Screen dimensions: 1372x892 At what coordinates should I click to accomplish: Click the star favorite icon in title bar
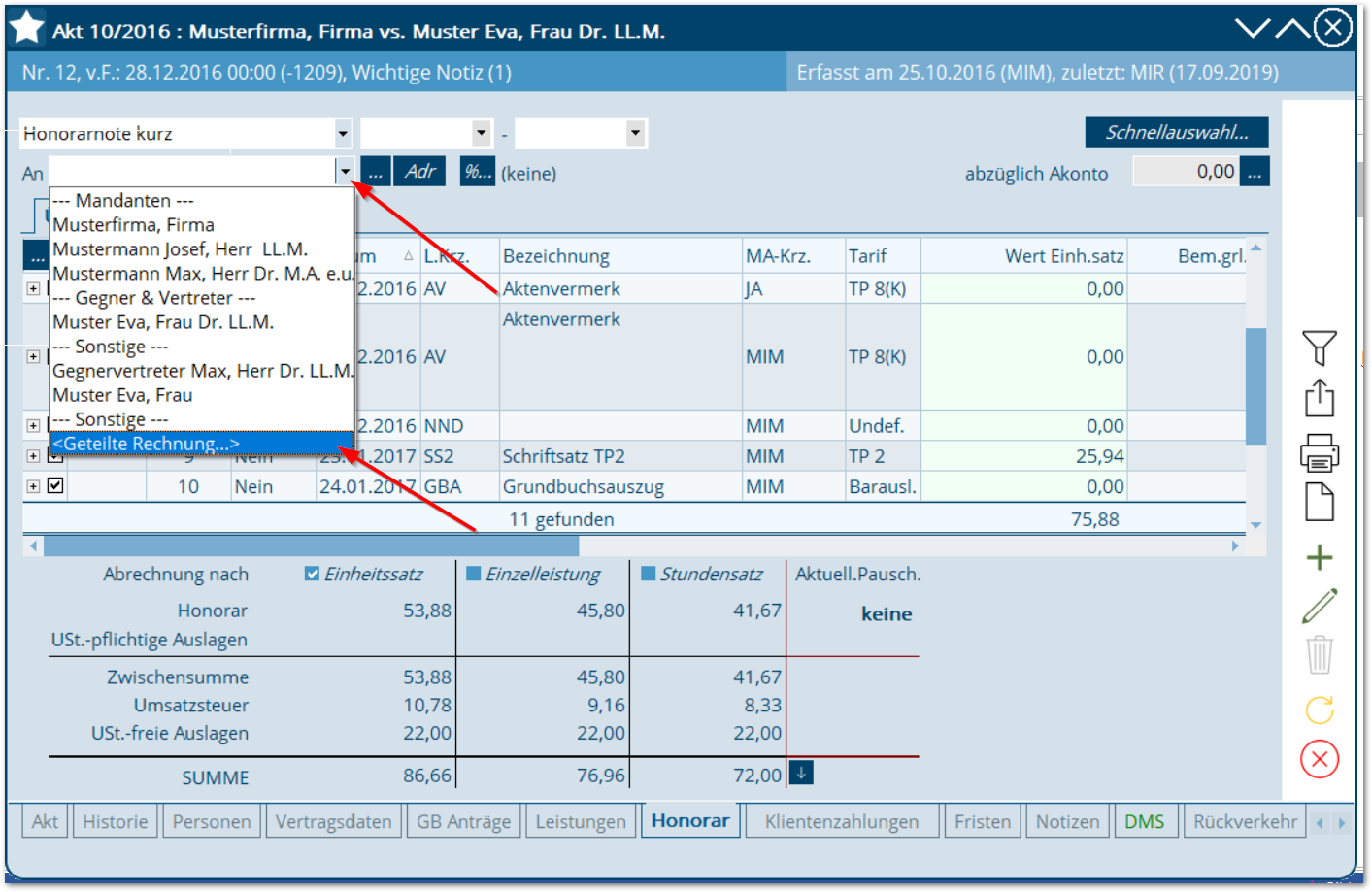coord(26,28)
